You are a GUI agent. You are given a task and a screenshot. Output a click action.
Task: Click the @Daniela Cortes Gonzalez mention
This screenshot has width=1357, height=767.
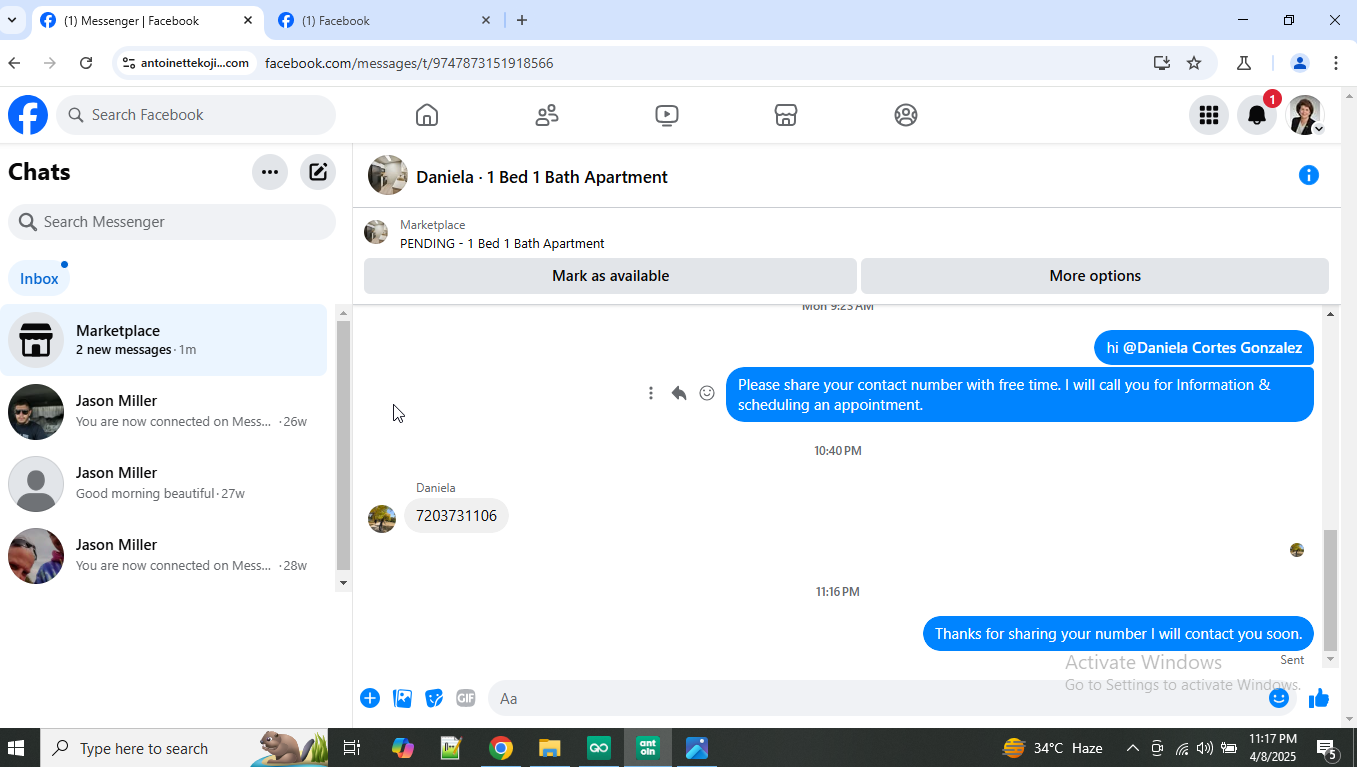1212,348
